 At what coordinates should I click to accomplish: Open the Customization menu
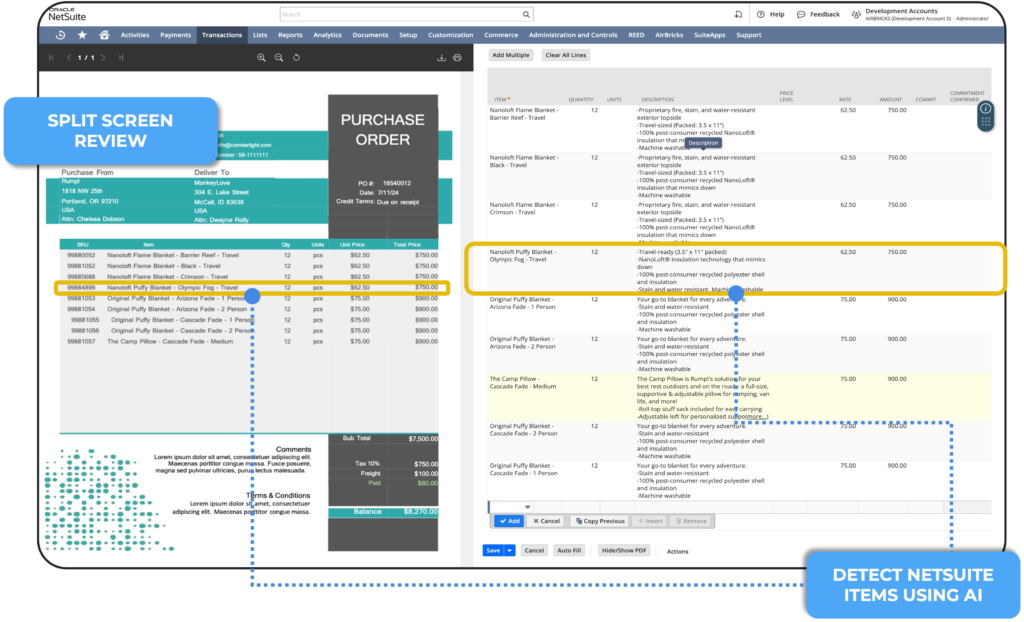(451, 35)
